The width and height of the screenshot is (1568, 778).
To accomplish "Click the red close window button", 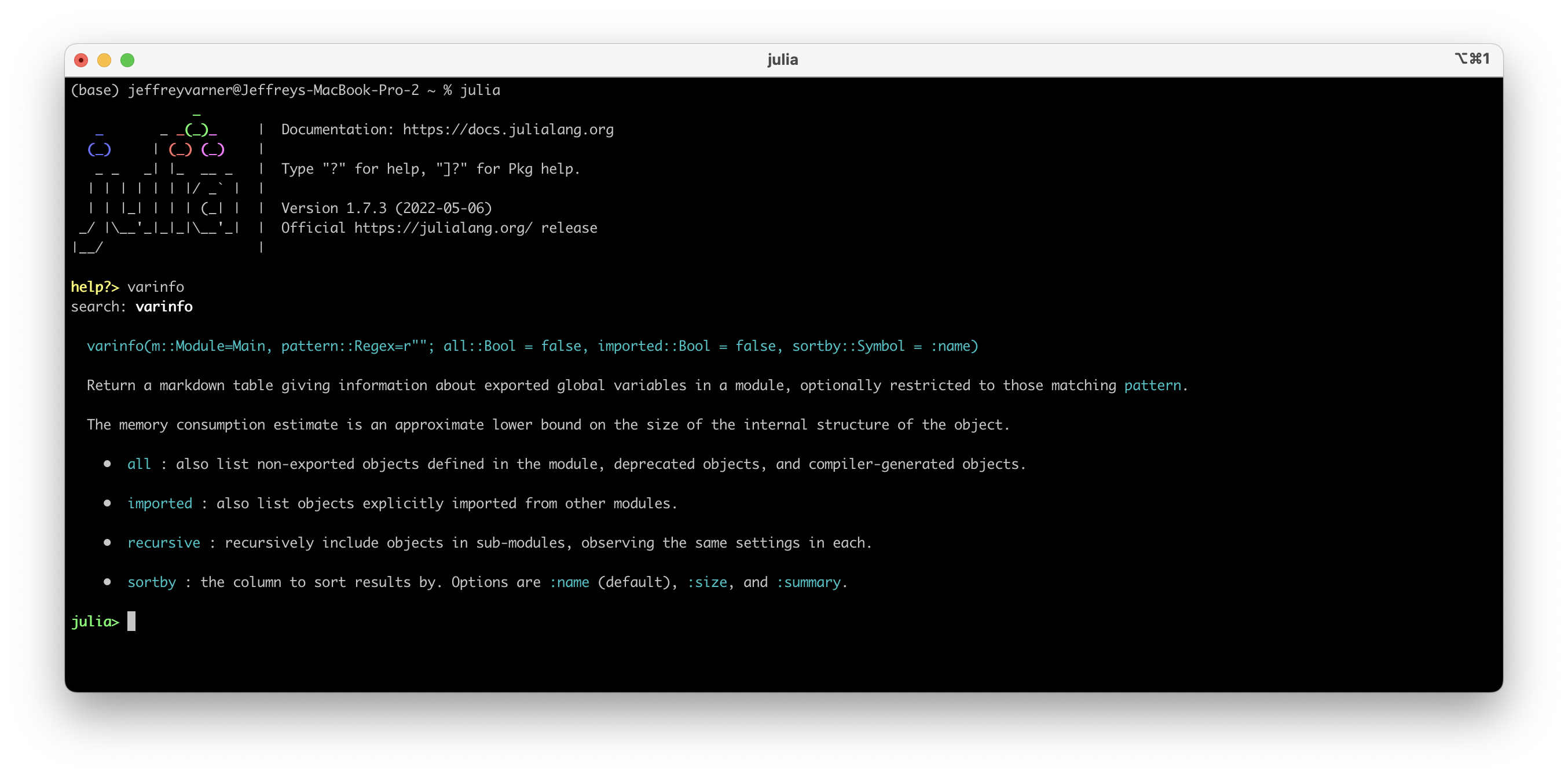I will pos(81,60).
